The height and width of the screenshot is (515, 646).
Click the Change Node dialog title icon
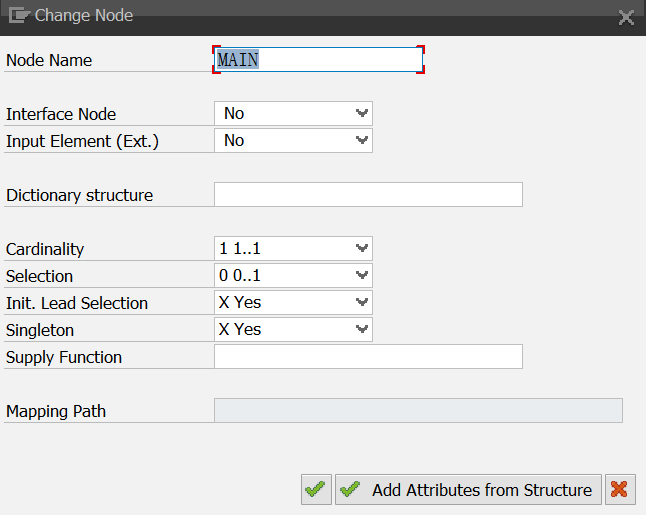(x=18, y=15)
